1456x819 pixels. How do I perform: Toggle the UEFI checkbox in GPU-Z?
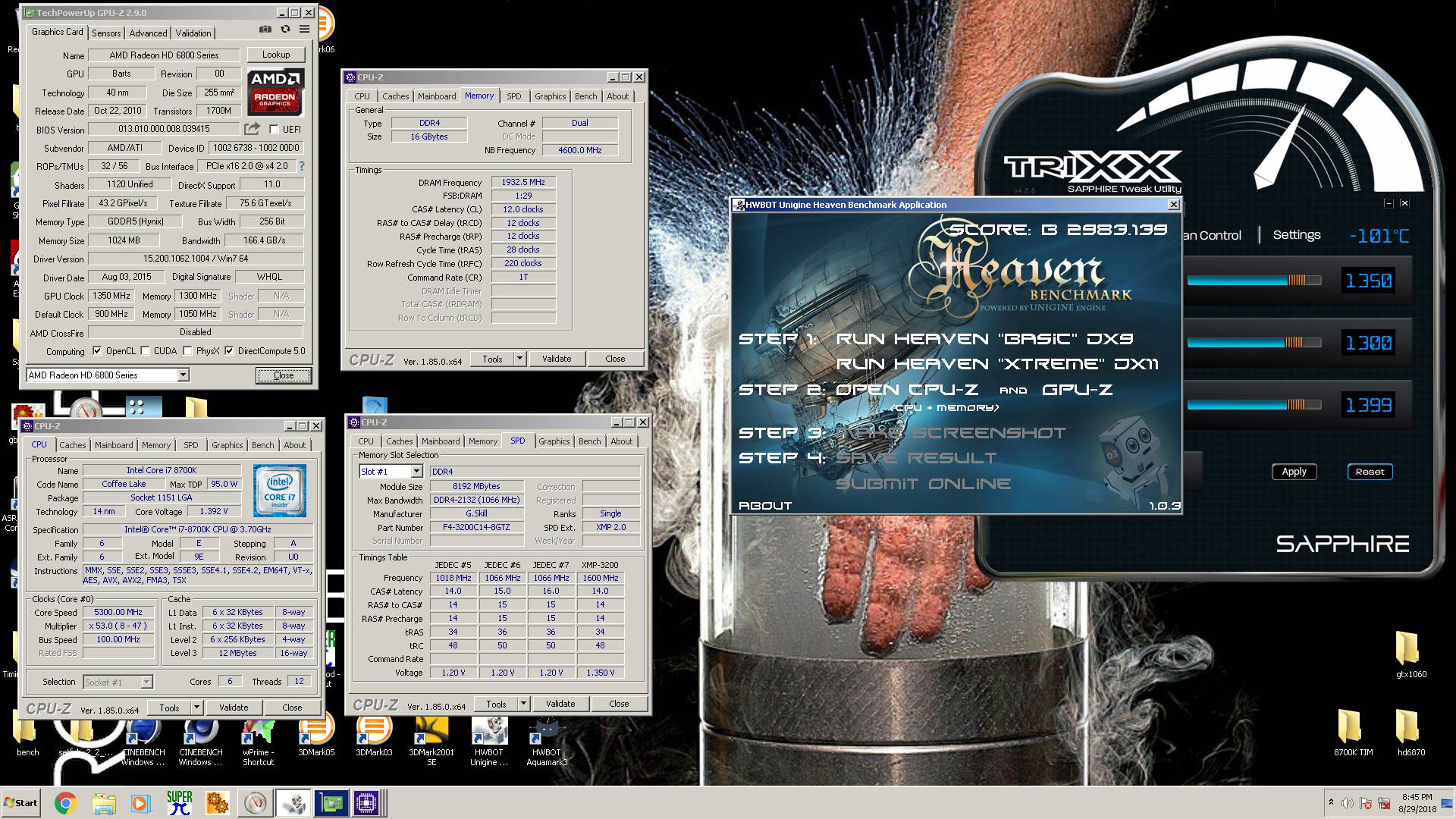[x=274, y=129]
